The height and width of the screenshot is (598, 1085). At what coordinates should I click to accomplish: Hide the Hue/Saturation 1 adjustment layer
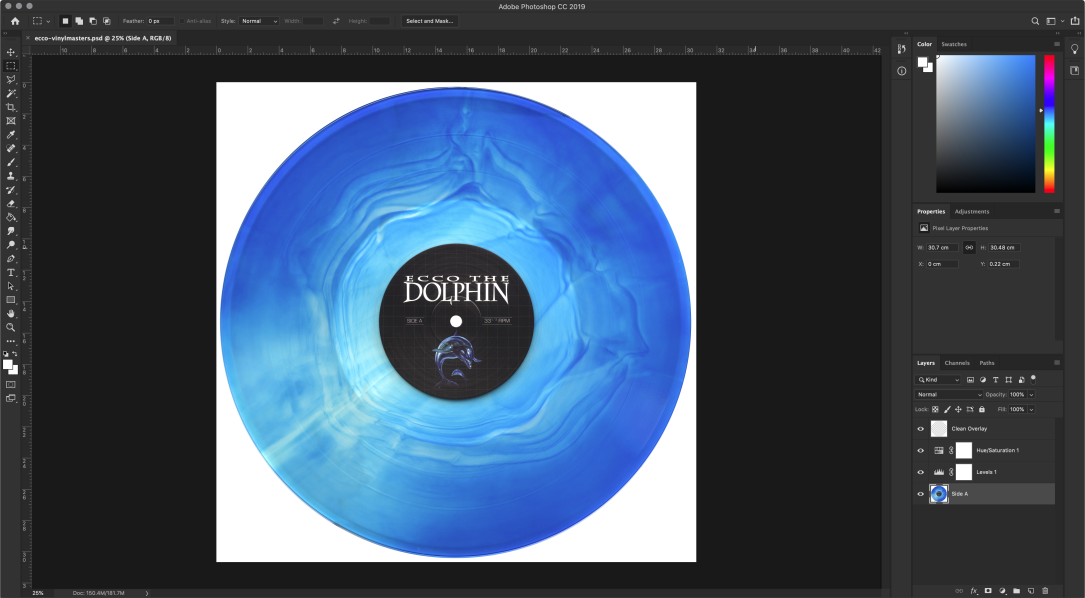coord(921,450)
